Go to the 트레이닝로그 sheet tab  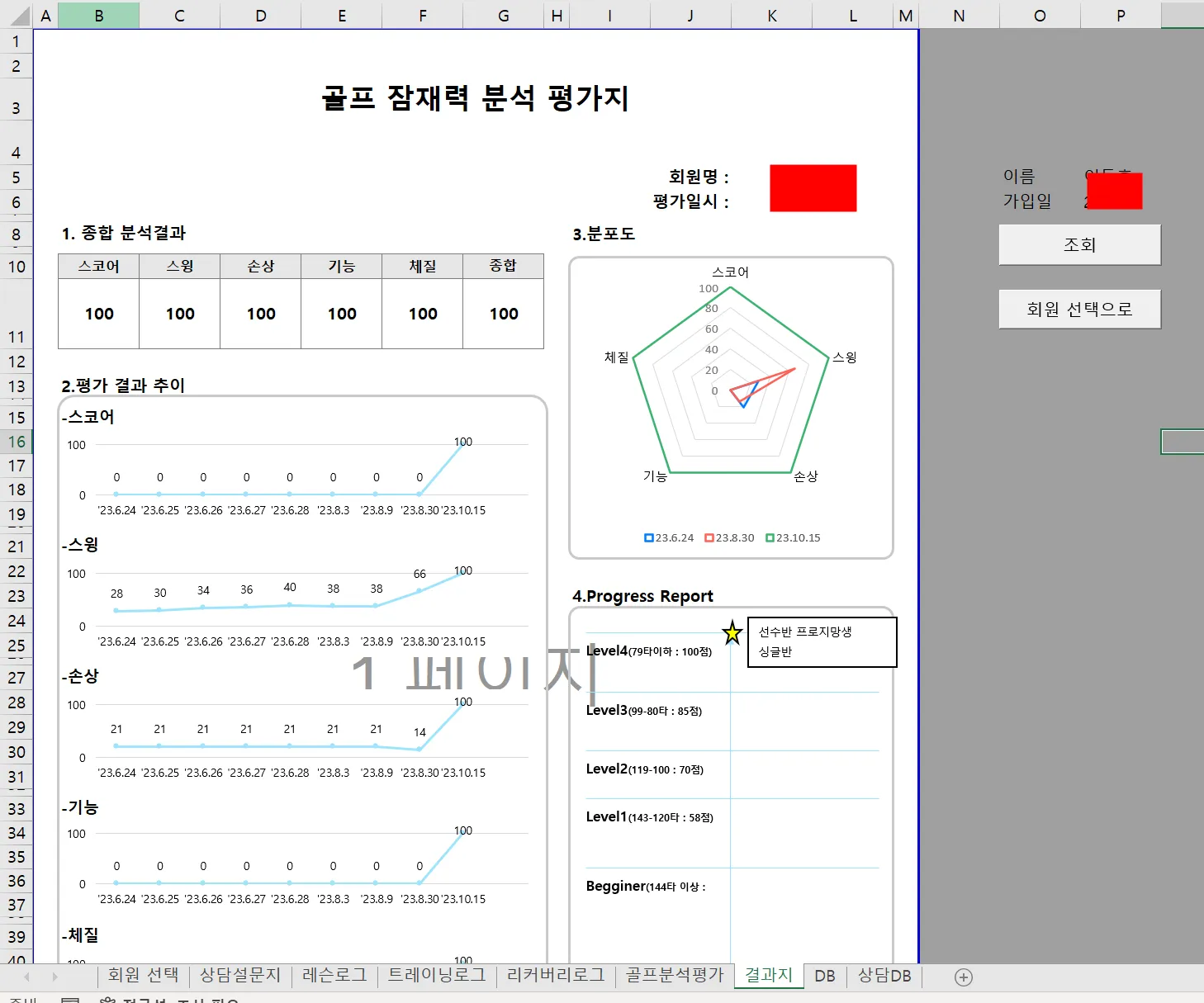point(437,976)
